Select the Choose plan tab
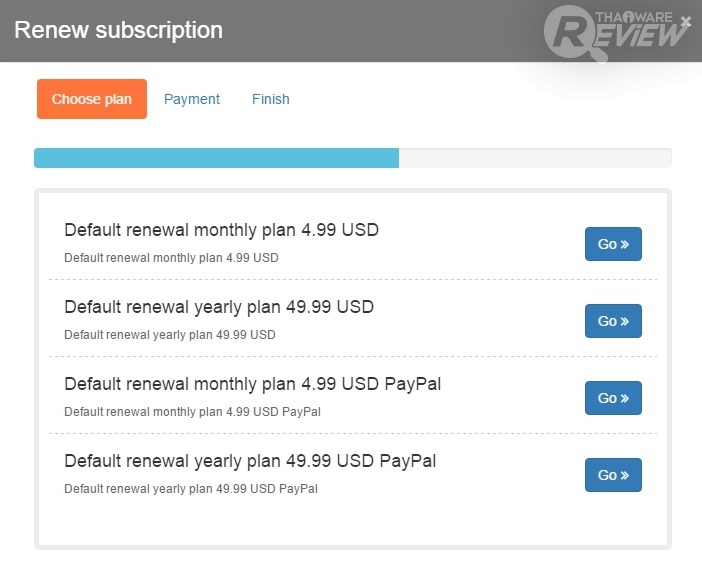 coord(91,99)
